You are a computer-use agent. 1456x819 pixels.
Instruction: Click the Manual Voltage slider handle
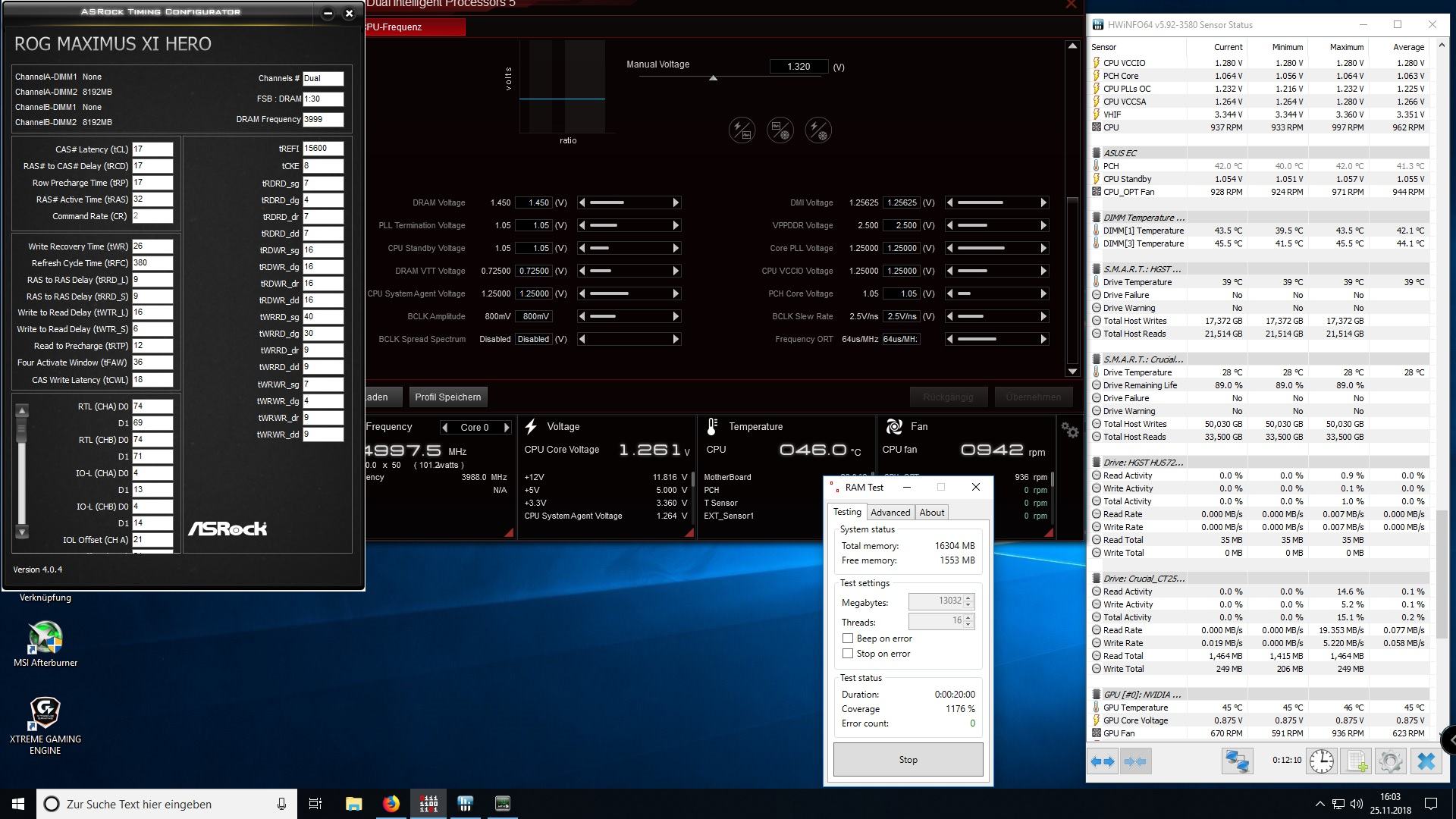[x=713, y=77]
